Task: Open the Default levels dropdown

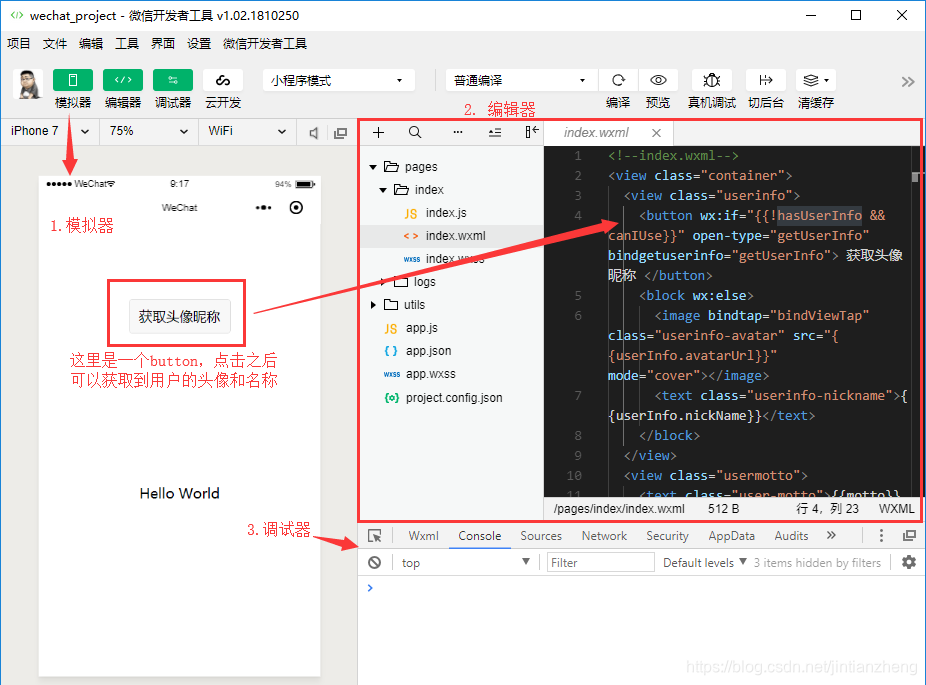Action: pyautogui.click(x=705, y=562)
